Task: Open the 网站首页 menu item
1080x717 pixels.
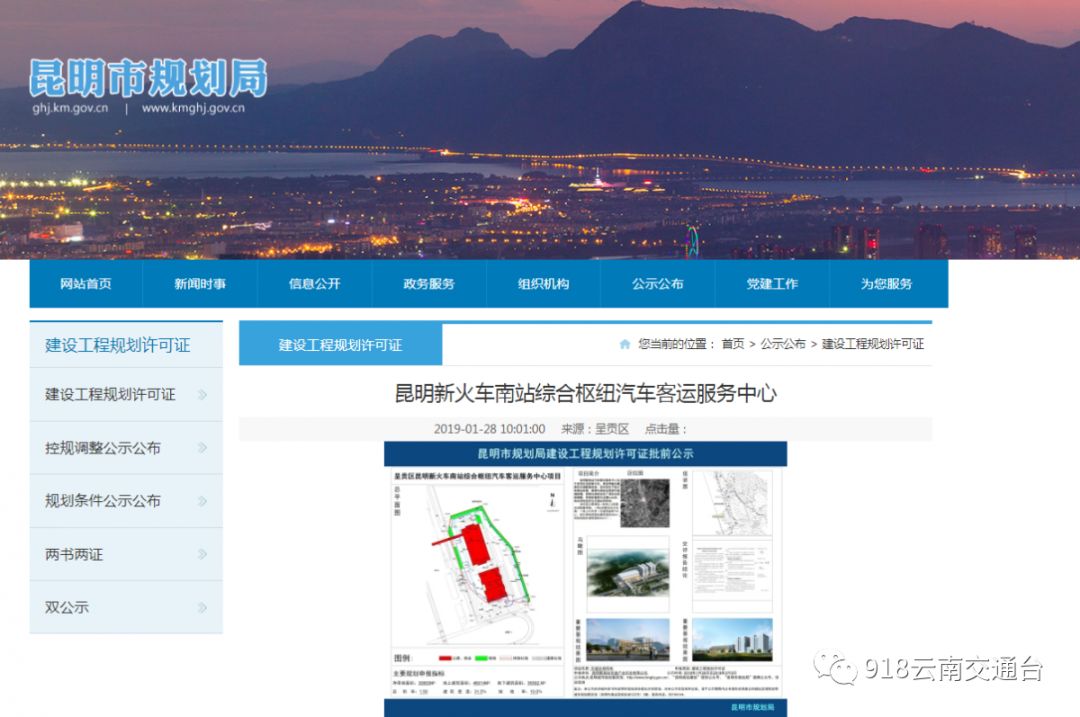Action: click(88, 284)
